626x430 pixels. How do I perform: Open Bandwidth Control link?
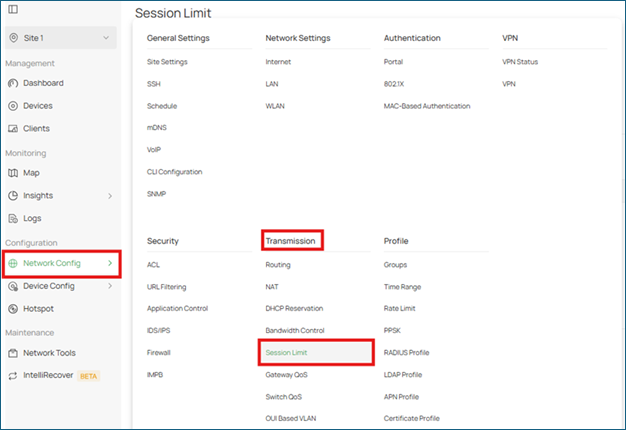coord(295,331)
